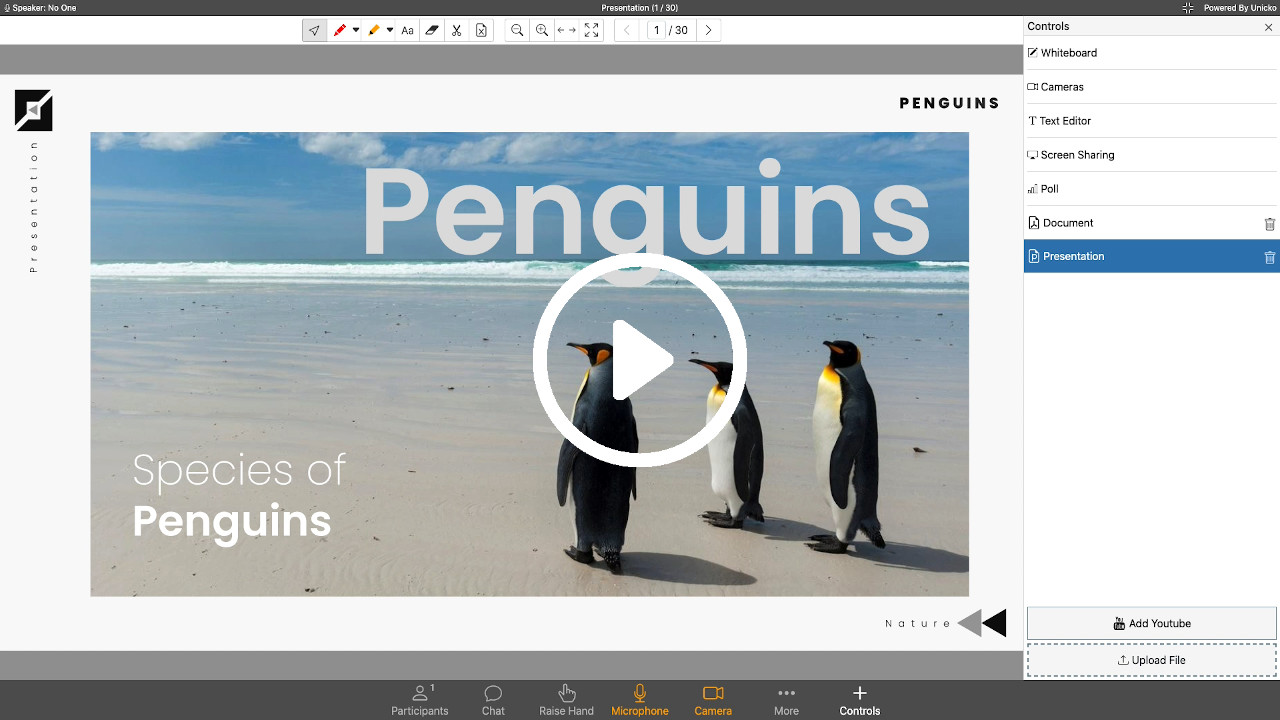Click Add Youtube button
The width and height of the screenshot is (1280, 720).
(1152, 623)
